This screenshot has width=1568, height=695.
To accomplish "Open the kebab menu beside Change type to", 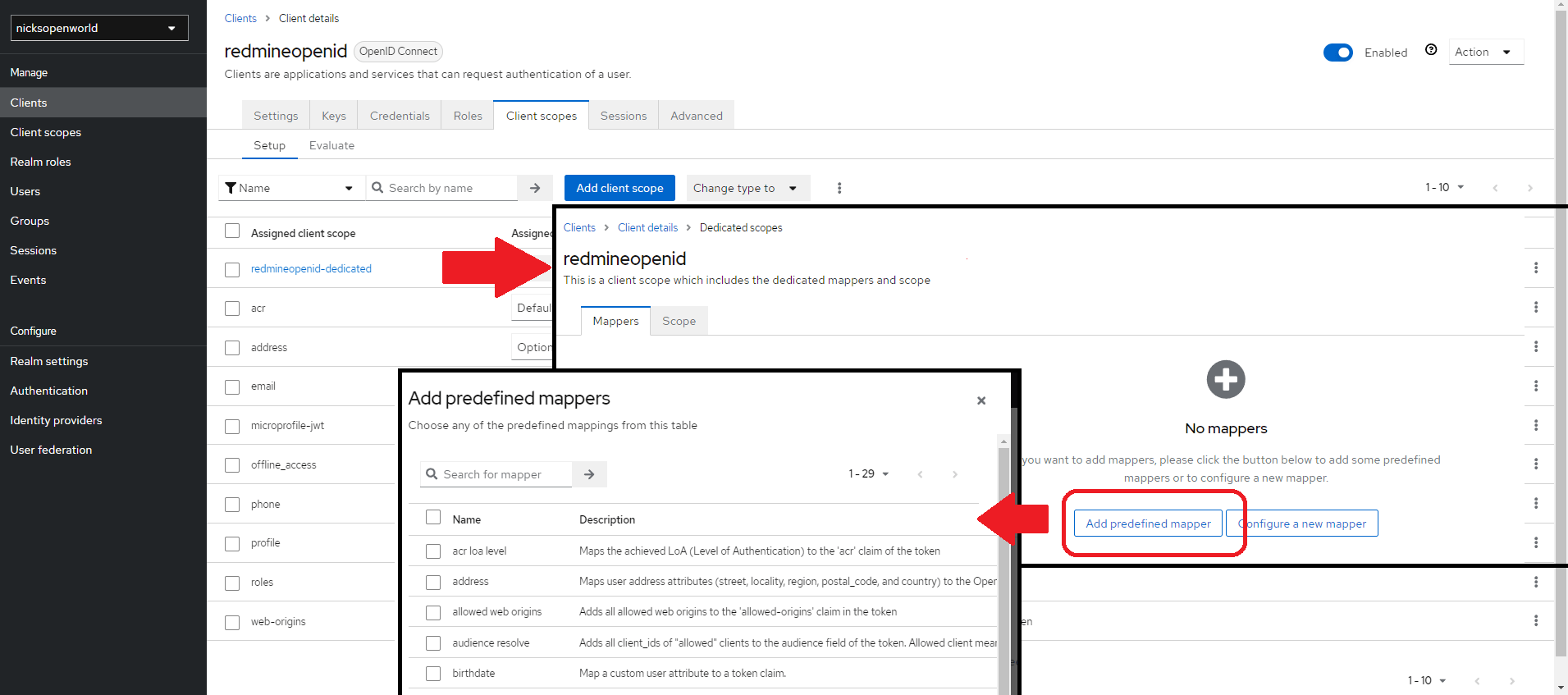I will pyautogui.click(x=839, y=188).
